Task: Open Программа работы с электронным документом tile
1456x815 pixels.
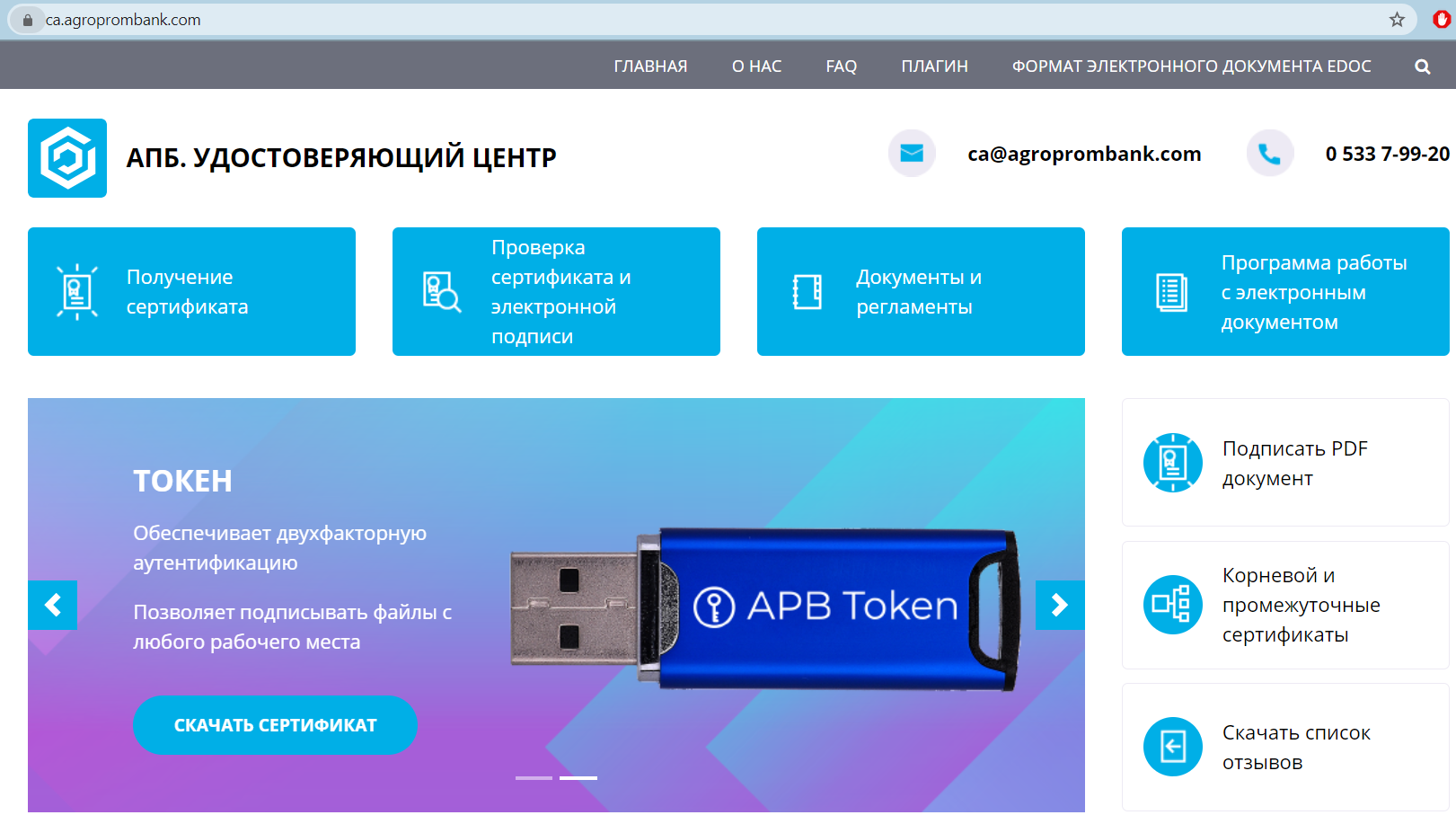Action: click(x=1285, y=292)
